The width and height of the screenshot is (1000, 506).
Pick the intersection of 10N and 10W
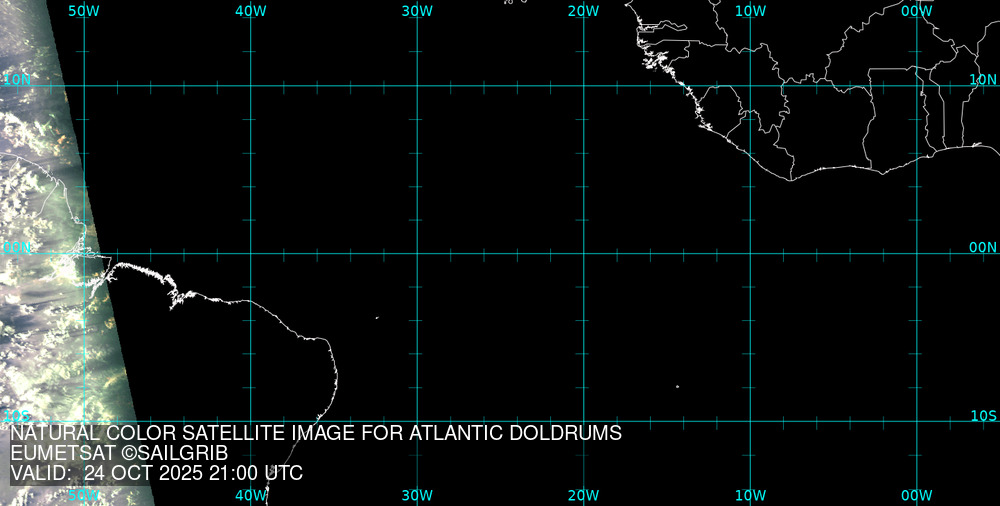tap(750, 86)
